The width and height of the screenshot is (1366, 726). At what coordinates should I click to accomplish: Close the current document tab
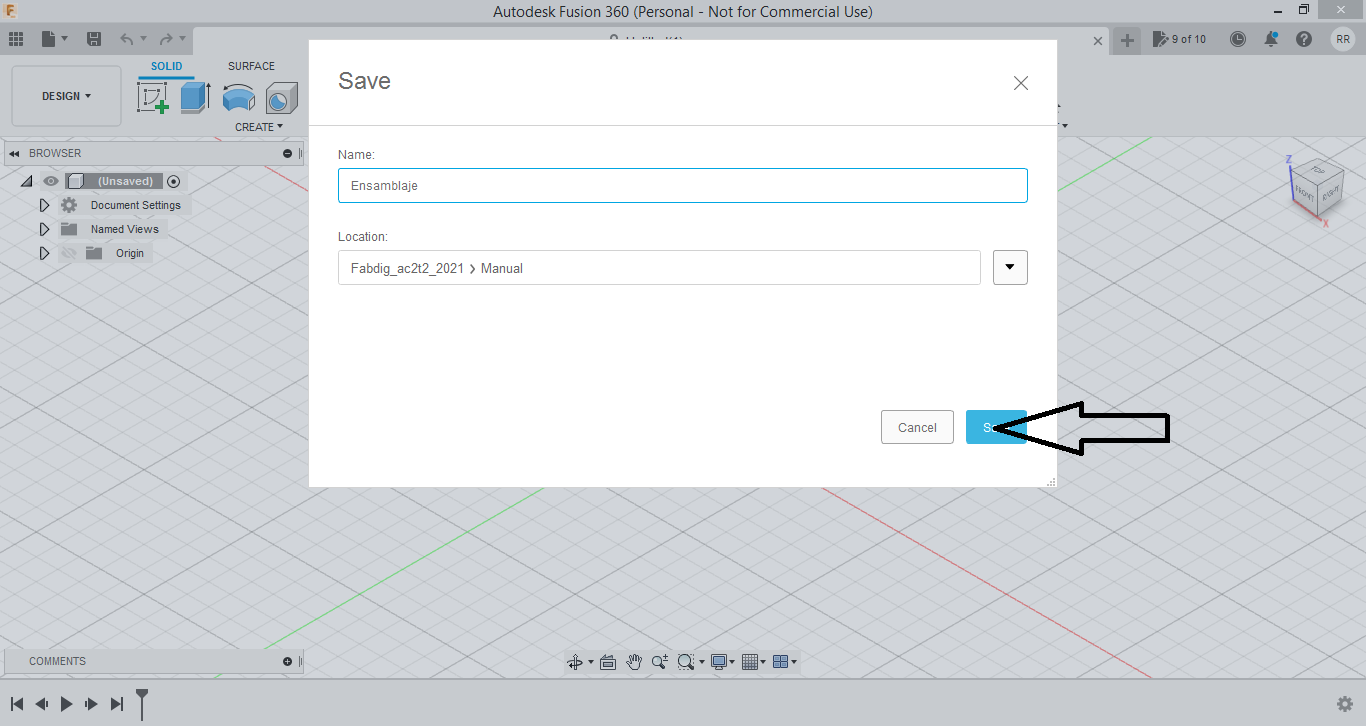coord(1098,41)
